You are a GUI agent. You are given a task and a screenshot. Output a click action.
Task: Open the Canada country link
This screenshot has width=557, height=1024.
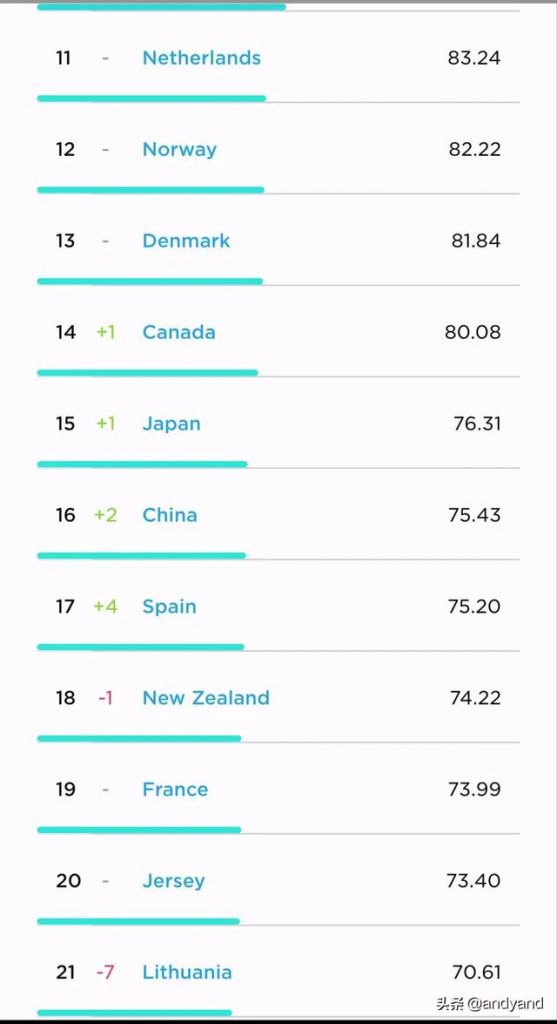(179, 332)
